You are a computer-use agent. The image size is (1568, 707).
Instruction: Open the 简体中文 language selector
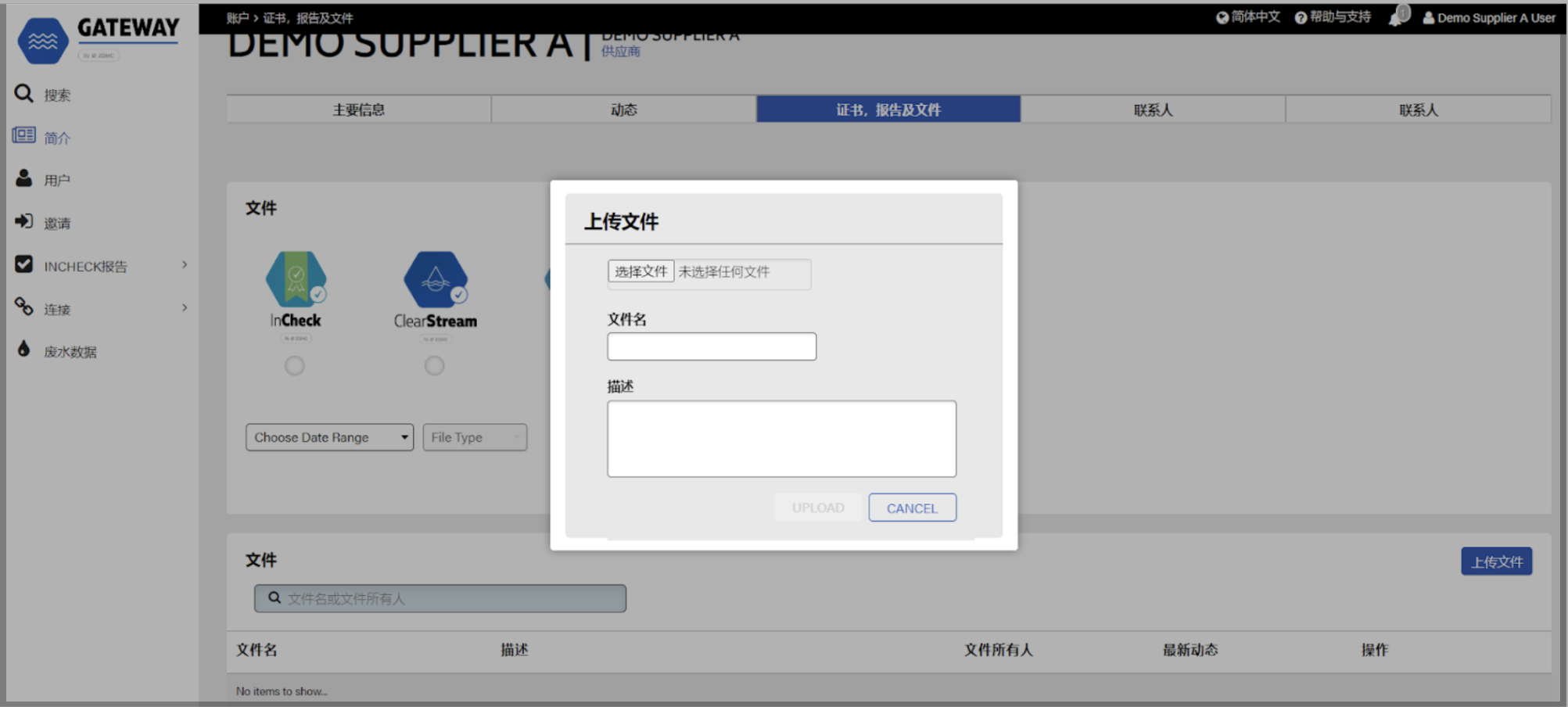point(1248,17)
